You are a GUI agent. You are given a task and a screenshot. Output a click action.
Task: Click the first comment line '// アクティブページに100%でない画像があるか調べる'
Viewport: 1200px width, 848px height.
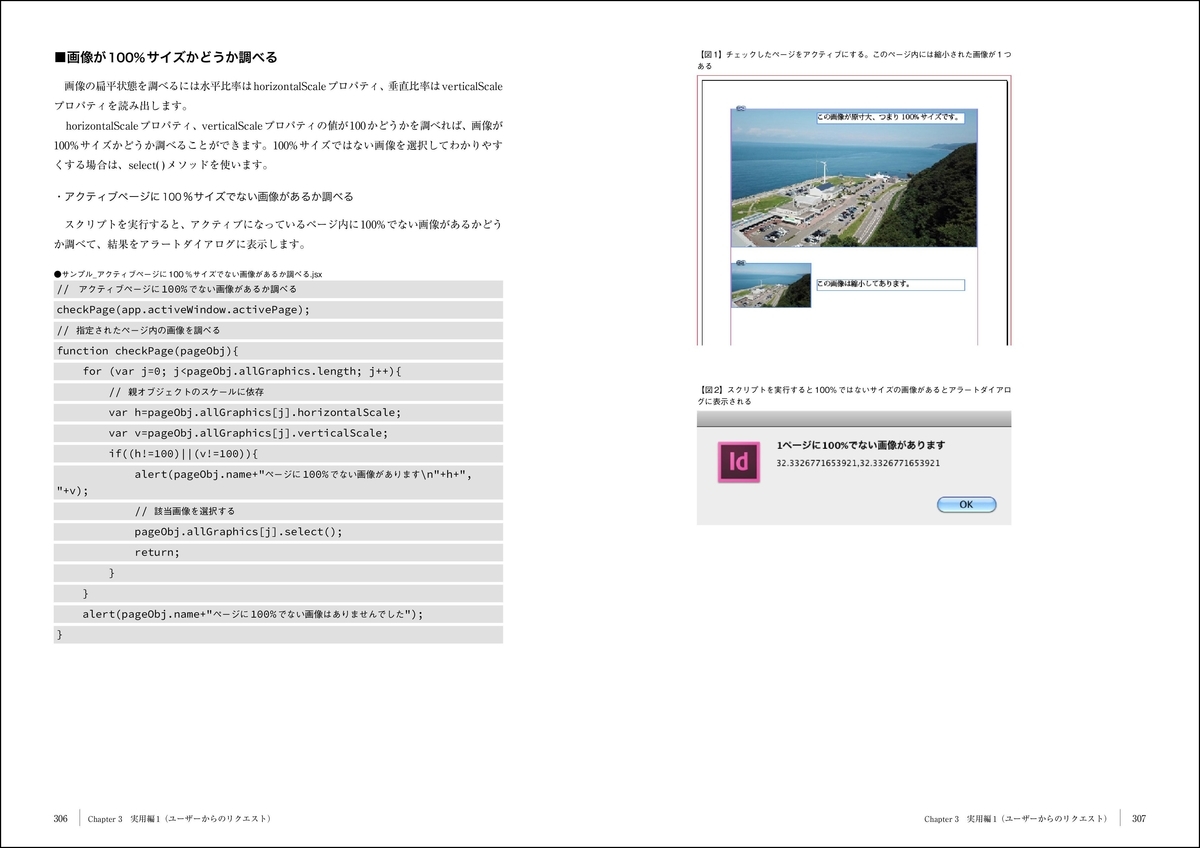pyautogui.click(x=278, y=289)
